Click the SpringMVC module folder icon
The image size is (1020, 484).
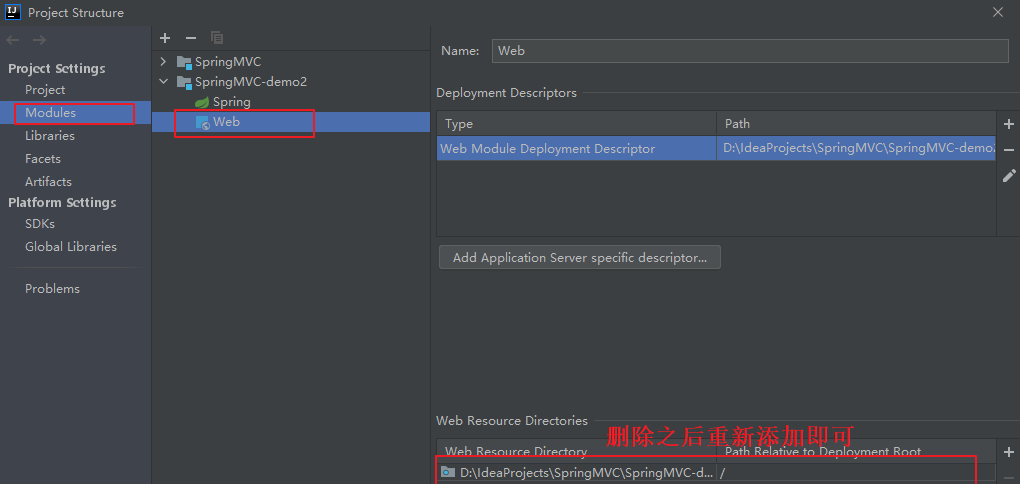coord(184,62)
